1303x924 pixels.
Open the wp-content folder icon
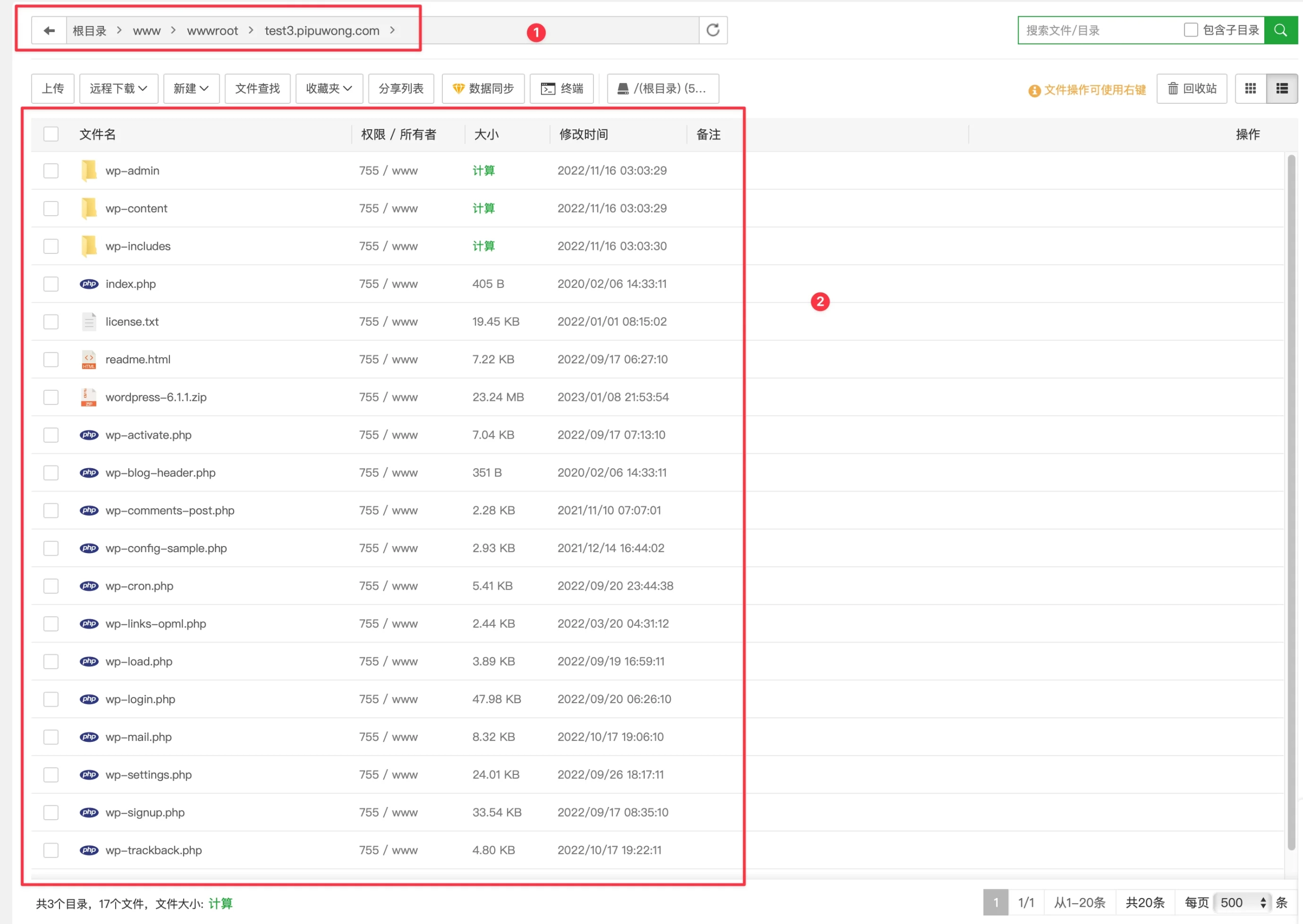point(89,208)
